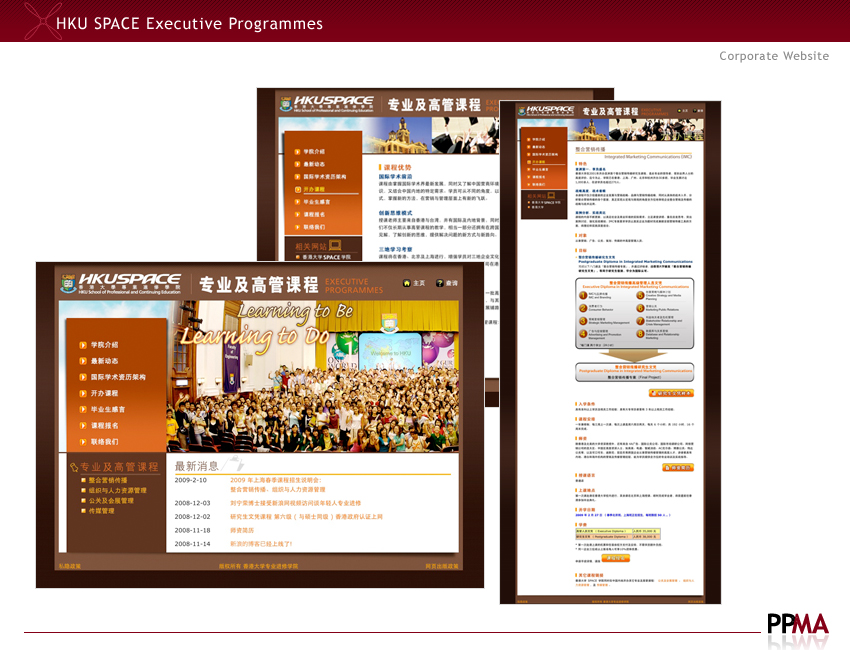Image resolution: width=850 pixels, height=650 pixels.
Task: Click the 'HKU SPACE Executive Programmes' slide title
Action: pyautogui.click(x=189, y=23)
